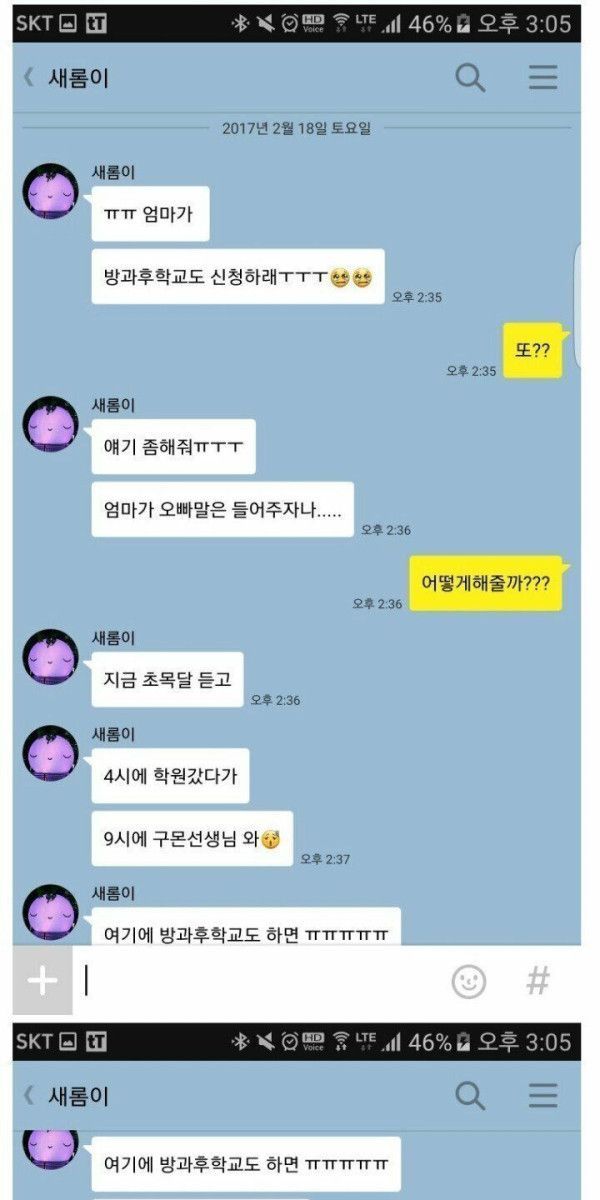The height and width of the screenshot is (1200, 600).
Task: Tap the '방과후학교도 신청하래' message bubble
Action: (x=238, y=277)
